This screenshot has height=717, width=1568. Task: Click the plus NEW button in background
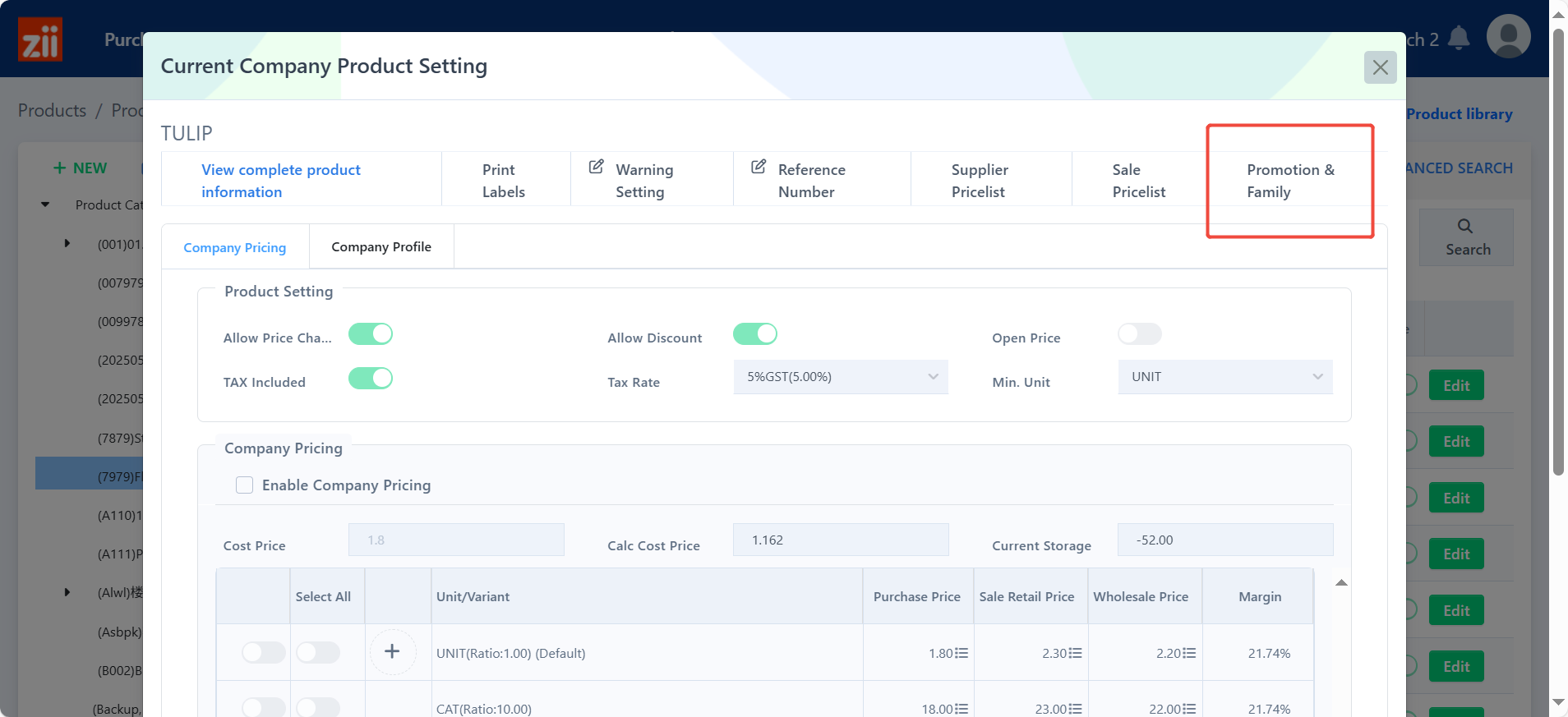pos(80,168)
